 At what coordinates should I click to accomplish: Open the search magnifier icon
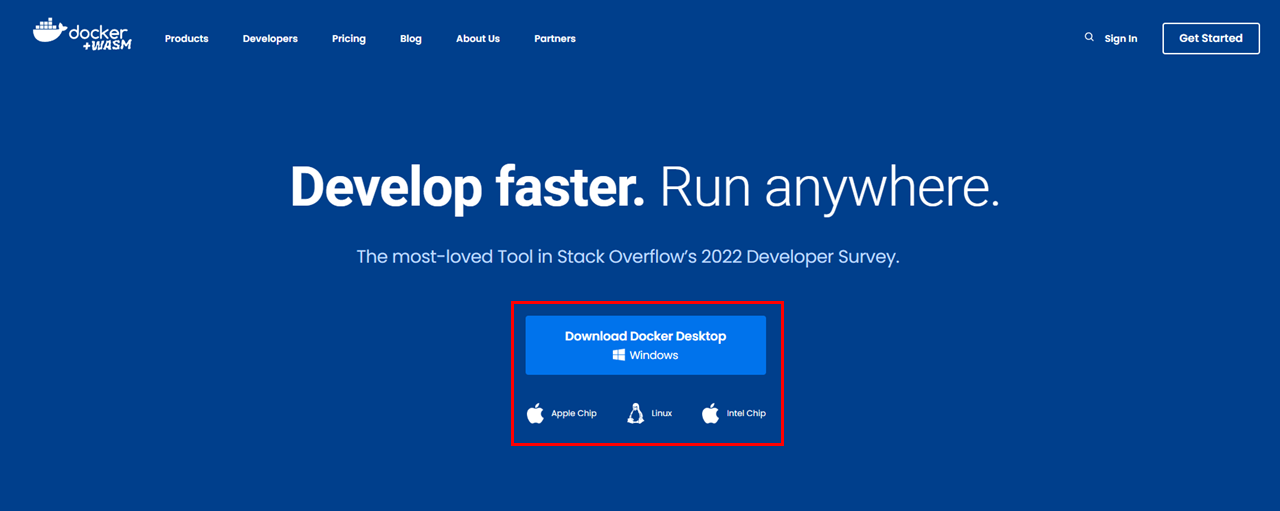click(1089, 37)
